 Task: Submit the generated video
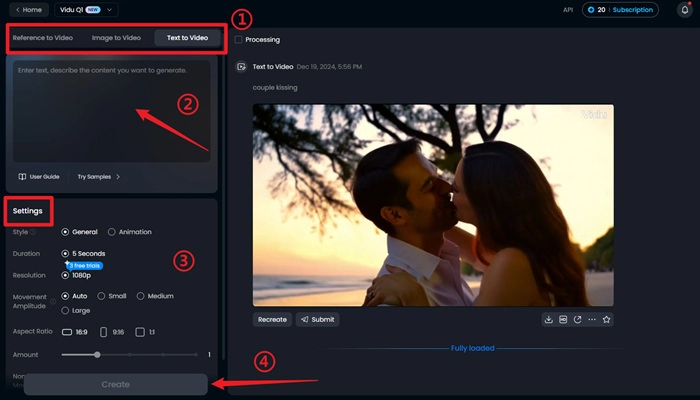pos(318,320)
